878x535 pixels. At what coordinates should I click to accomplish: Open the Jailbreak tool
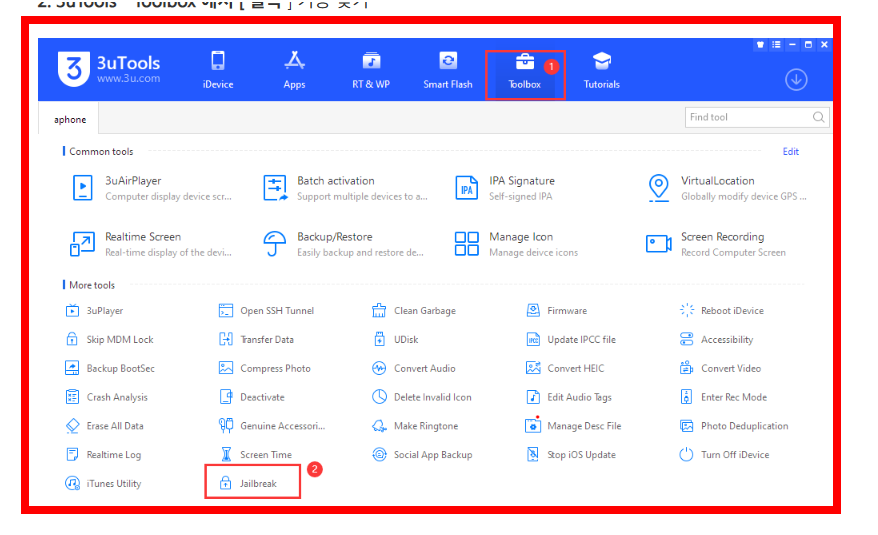[248, 483]
